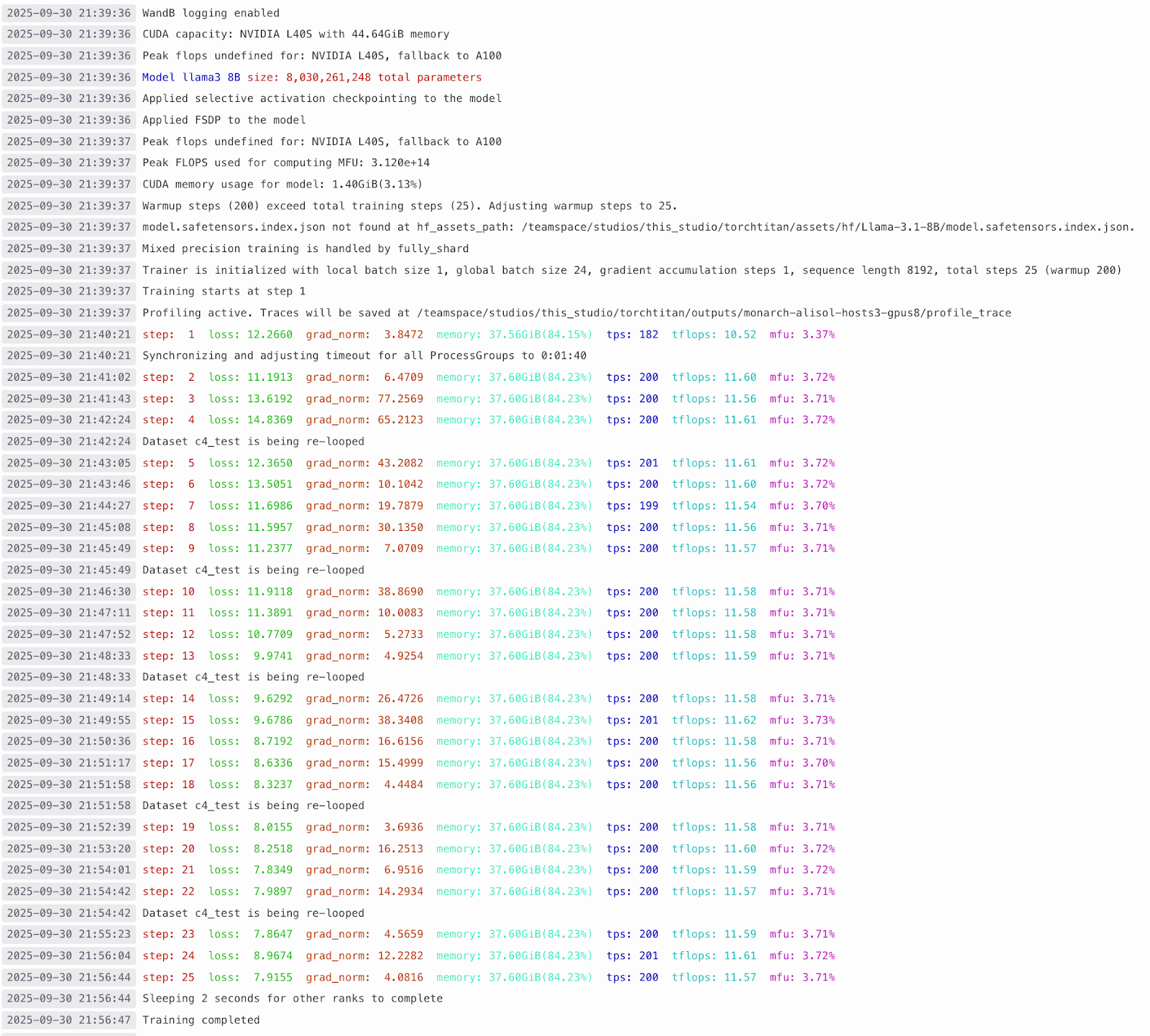1150x1036 pixels.
Task: Select the "Applied FSDP to the model" line
Action: (x=224, y=120)
